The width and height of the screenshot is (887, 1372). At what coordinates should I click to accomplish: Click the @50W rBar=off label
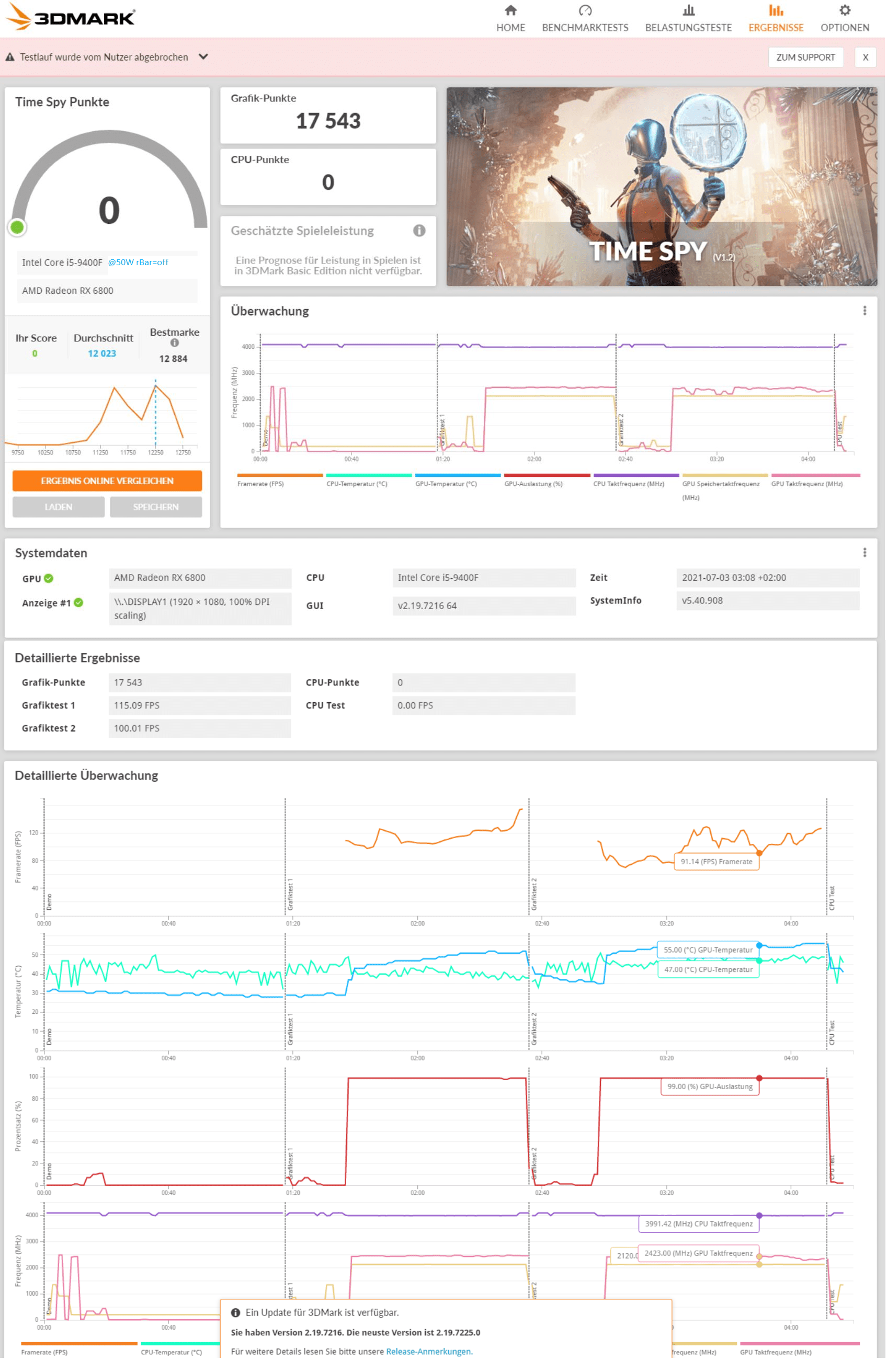138,262
